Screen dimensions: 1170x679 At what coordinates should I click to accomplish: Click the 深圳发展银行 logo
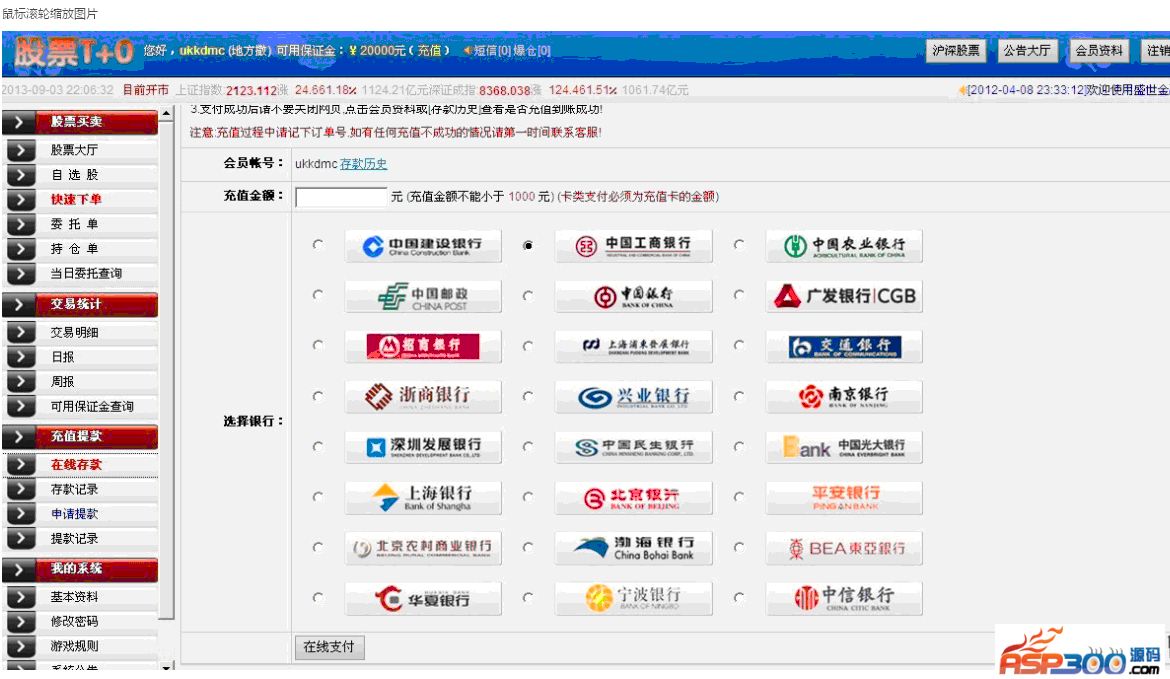pos(423,447)
